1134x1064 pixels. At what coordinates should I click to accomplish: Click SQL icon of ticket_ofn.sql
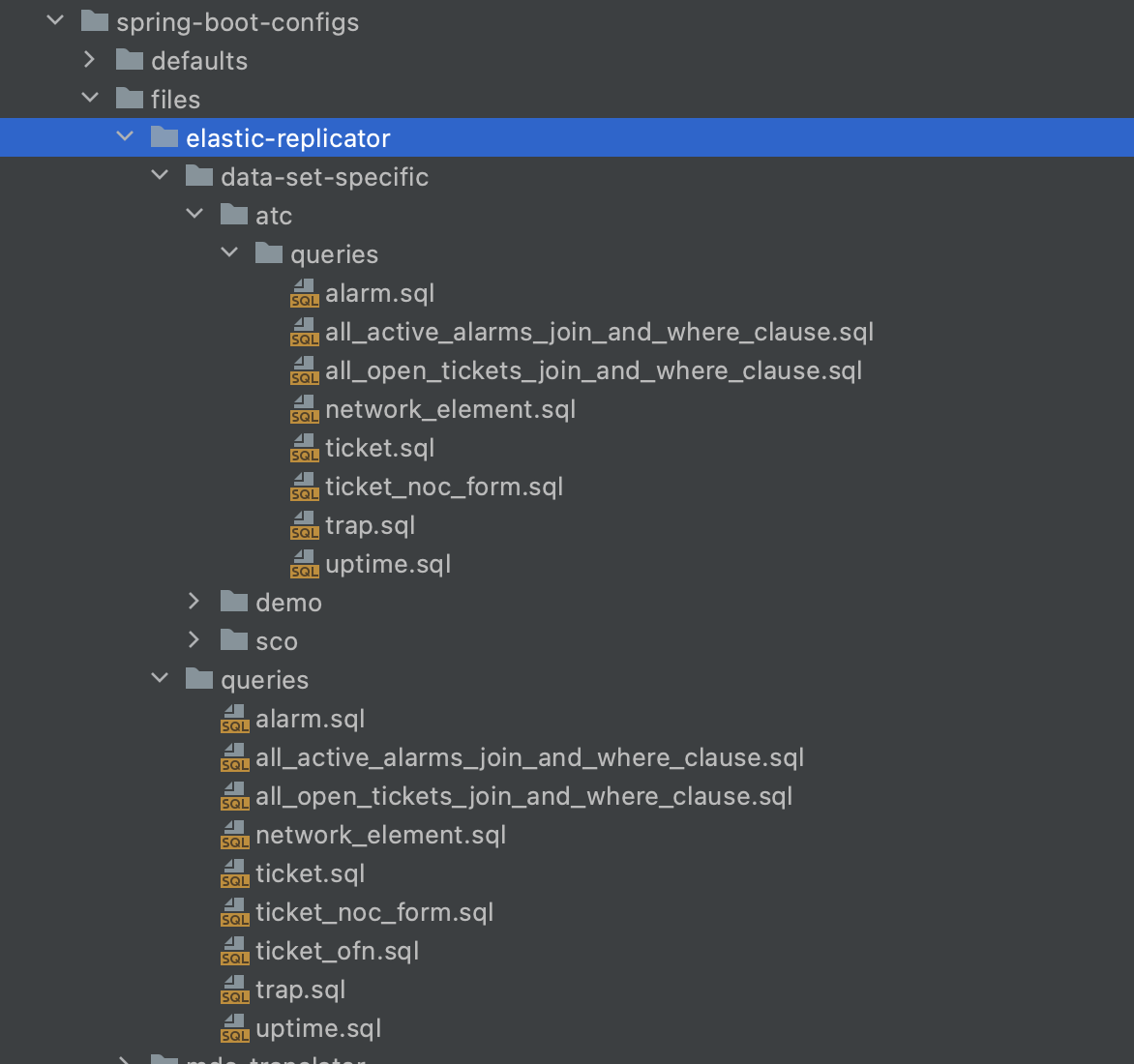234,951
